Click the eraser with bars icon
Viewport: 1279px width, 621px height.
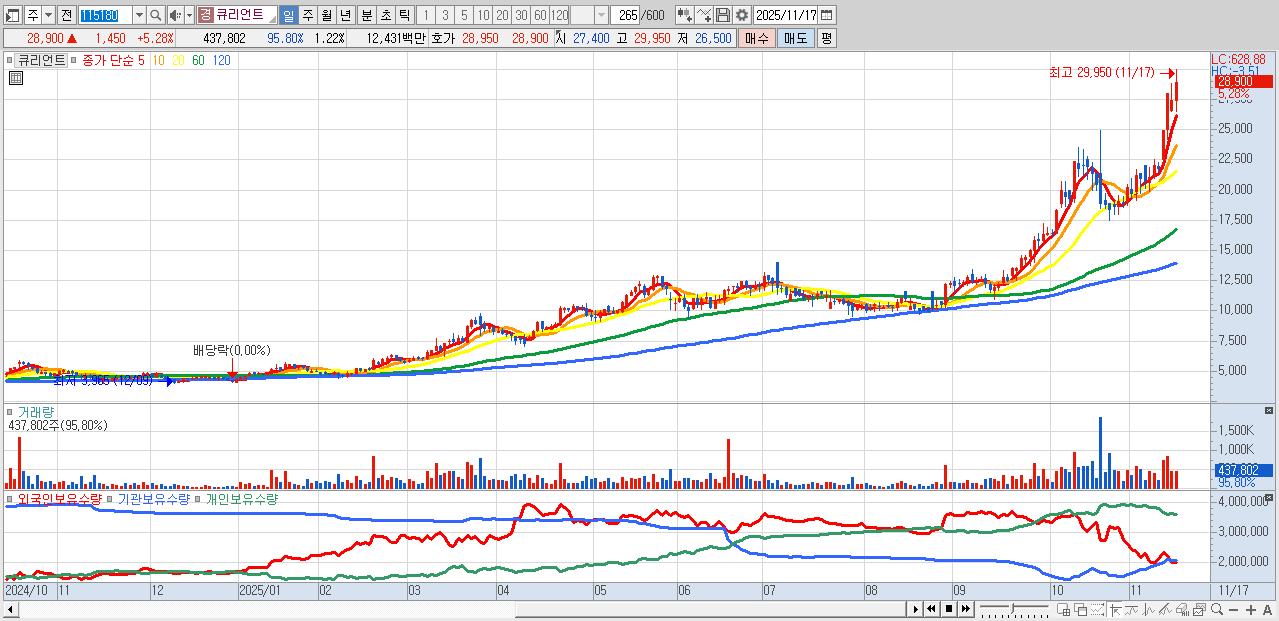click(1183, 610)
